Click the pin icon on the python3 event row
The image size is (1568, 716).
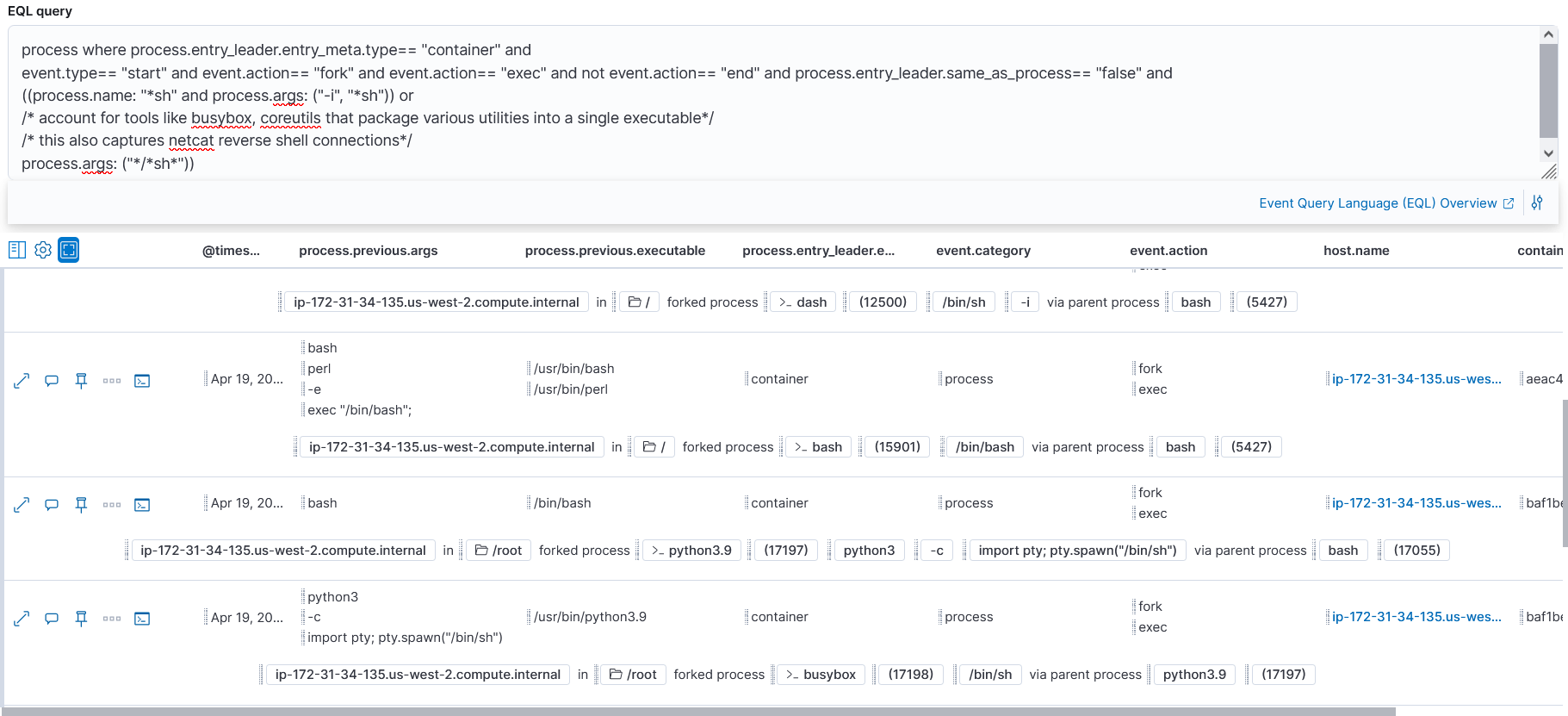point(81,618)
